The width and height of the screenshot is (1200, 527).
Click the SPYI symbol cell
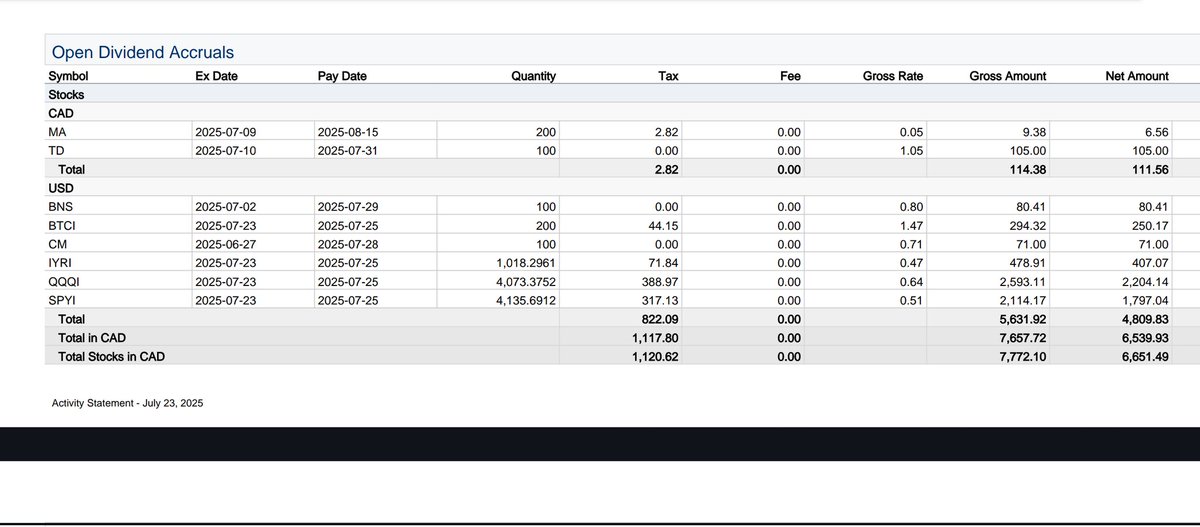coord(62,300)
